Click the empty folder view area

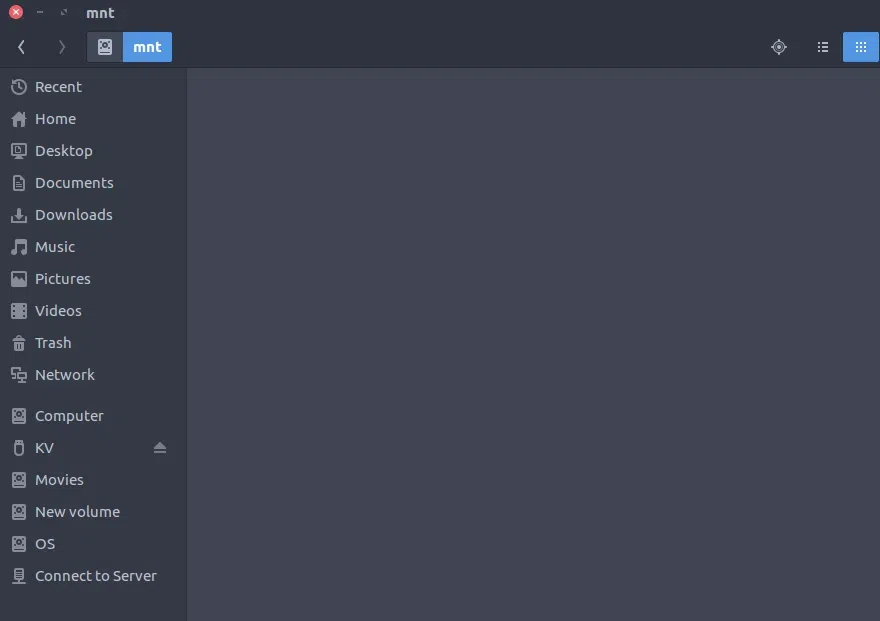[x=533, y=344]
